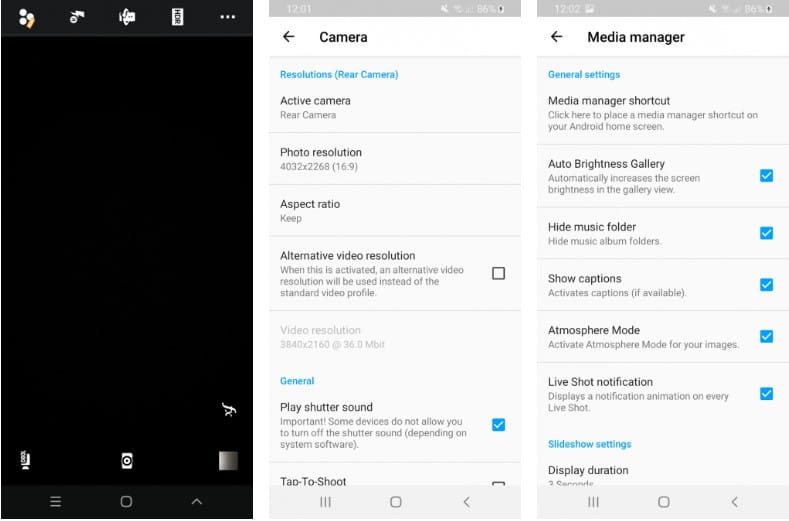Uncheck Play shutter sound checkbox

tap(498, 425)
